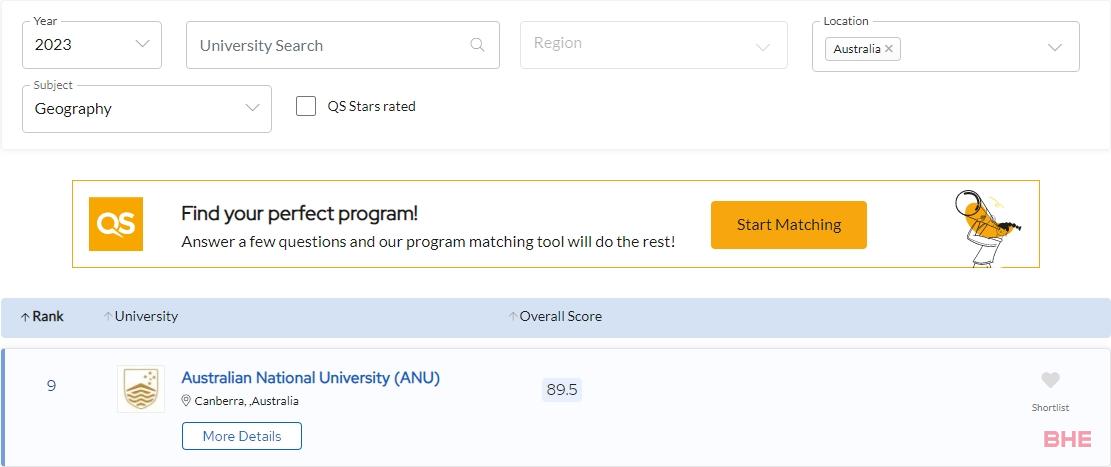Click the telescope illustration in the banner
This screenshot has height=467, width=1111.
(x=986, y=227)
